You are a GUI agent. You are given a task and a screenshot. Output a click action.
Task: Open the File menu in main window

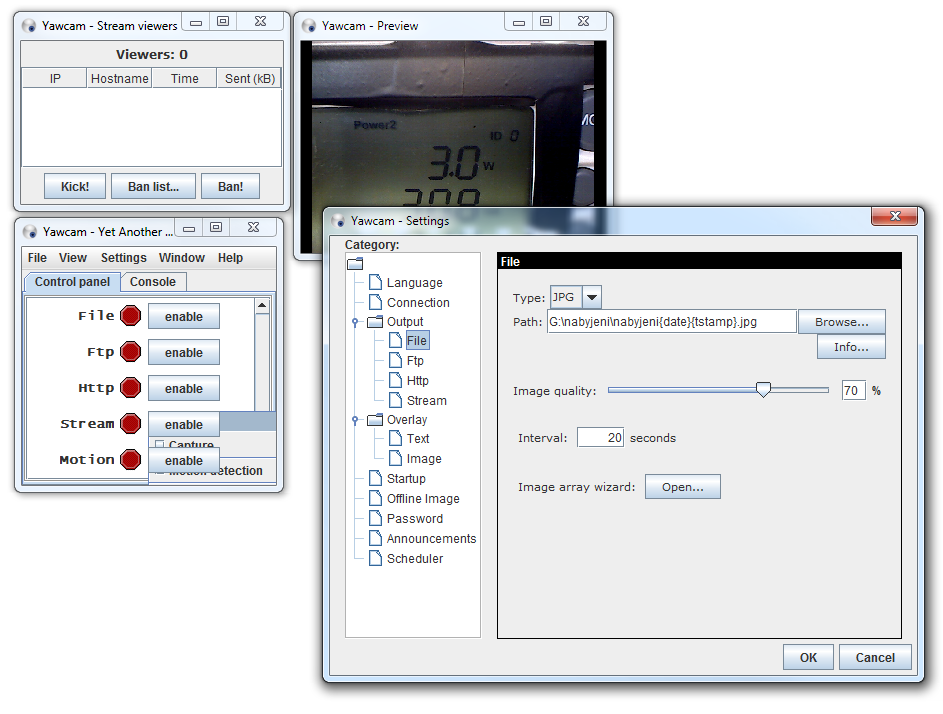pos(37,257)
